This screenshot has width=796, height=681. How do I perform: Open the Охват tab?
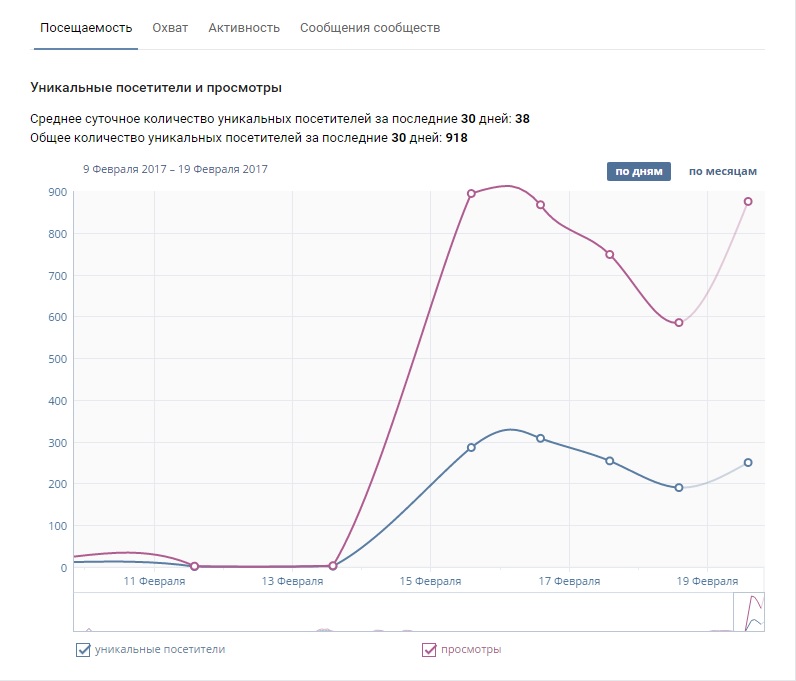tap(170, 28)
